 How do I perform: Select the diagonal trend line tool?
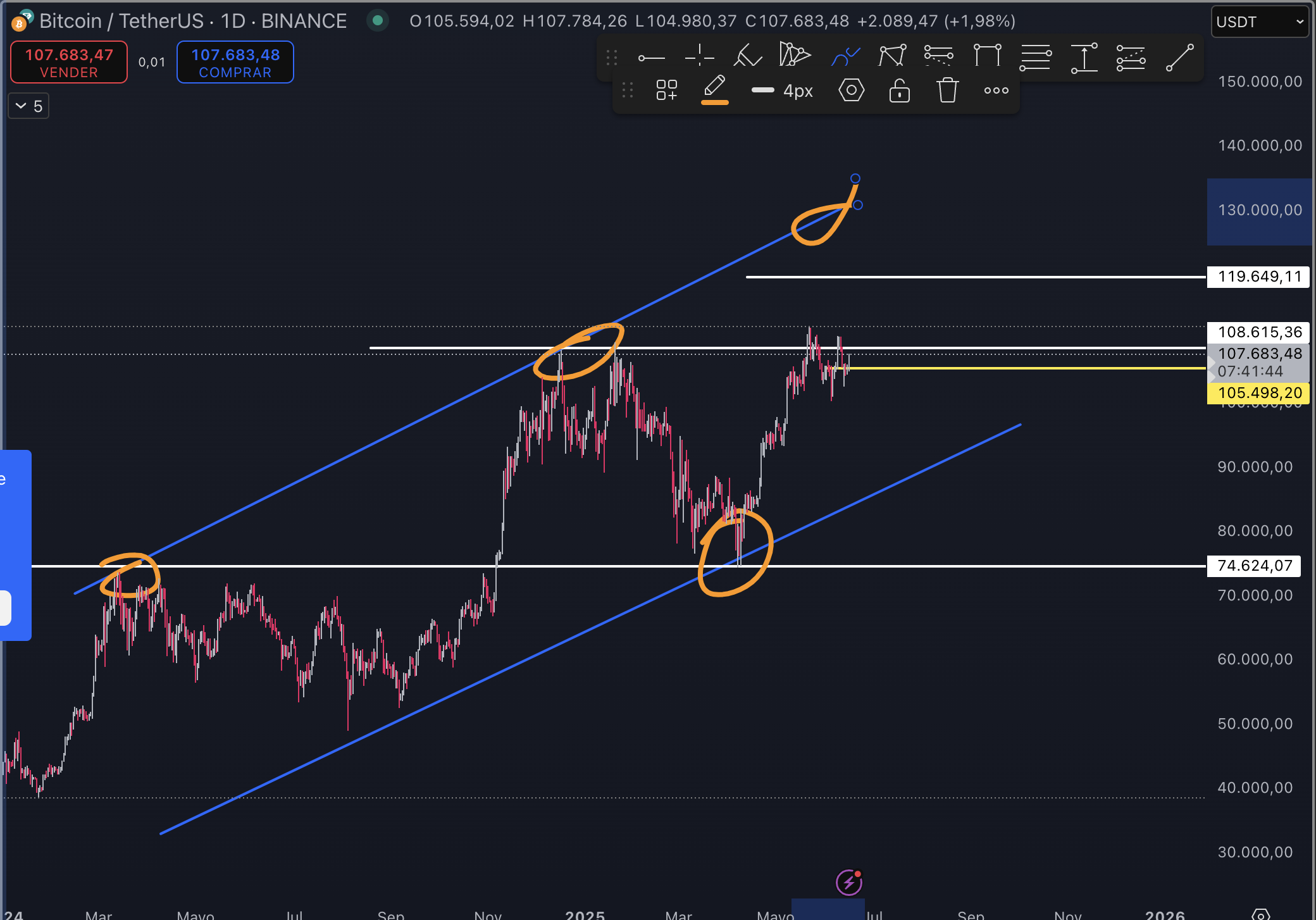1179,58
